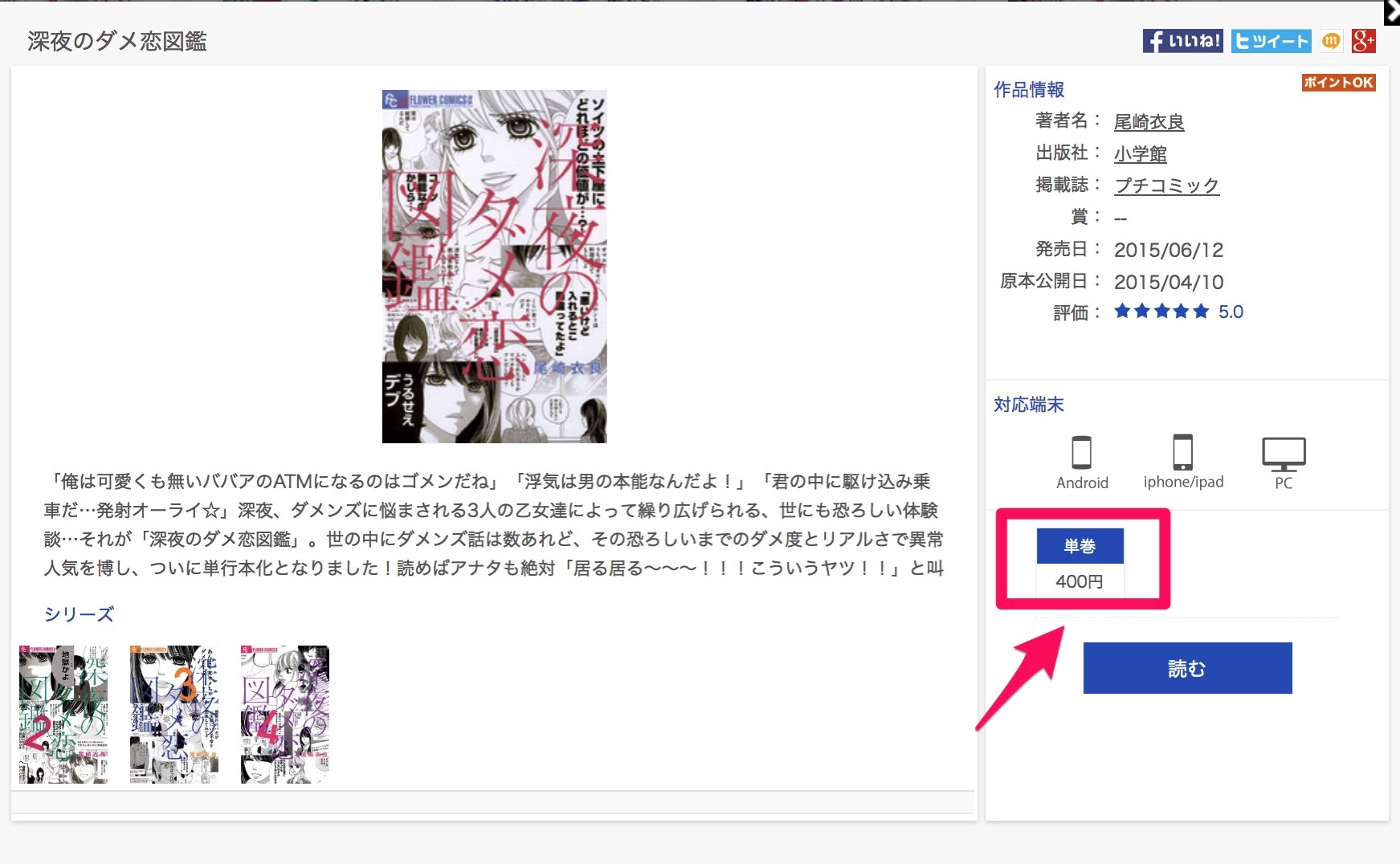
Task: Open series volume 3 thumbnail
Action: (174, 714)
